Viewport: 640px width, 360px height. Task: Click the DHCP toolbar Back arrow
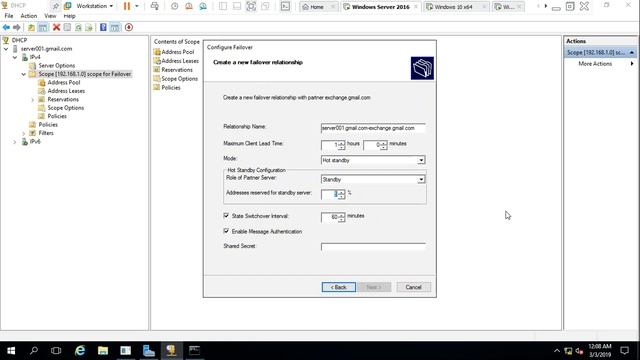coord(6,27)
